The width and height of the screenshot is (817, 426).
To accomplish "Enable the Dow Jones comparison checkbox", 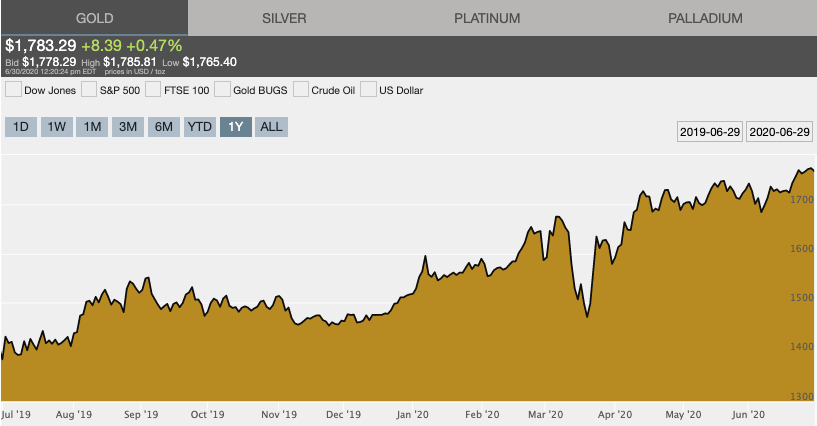I will pos(14,90).
